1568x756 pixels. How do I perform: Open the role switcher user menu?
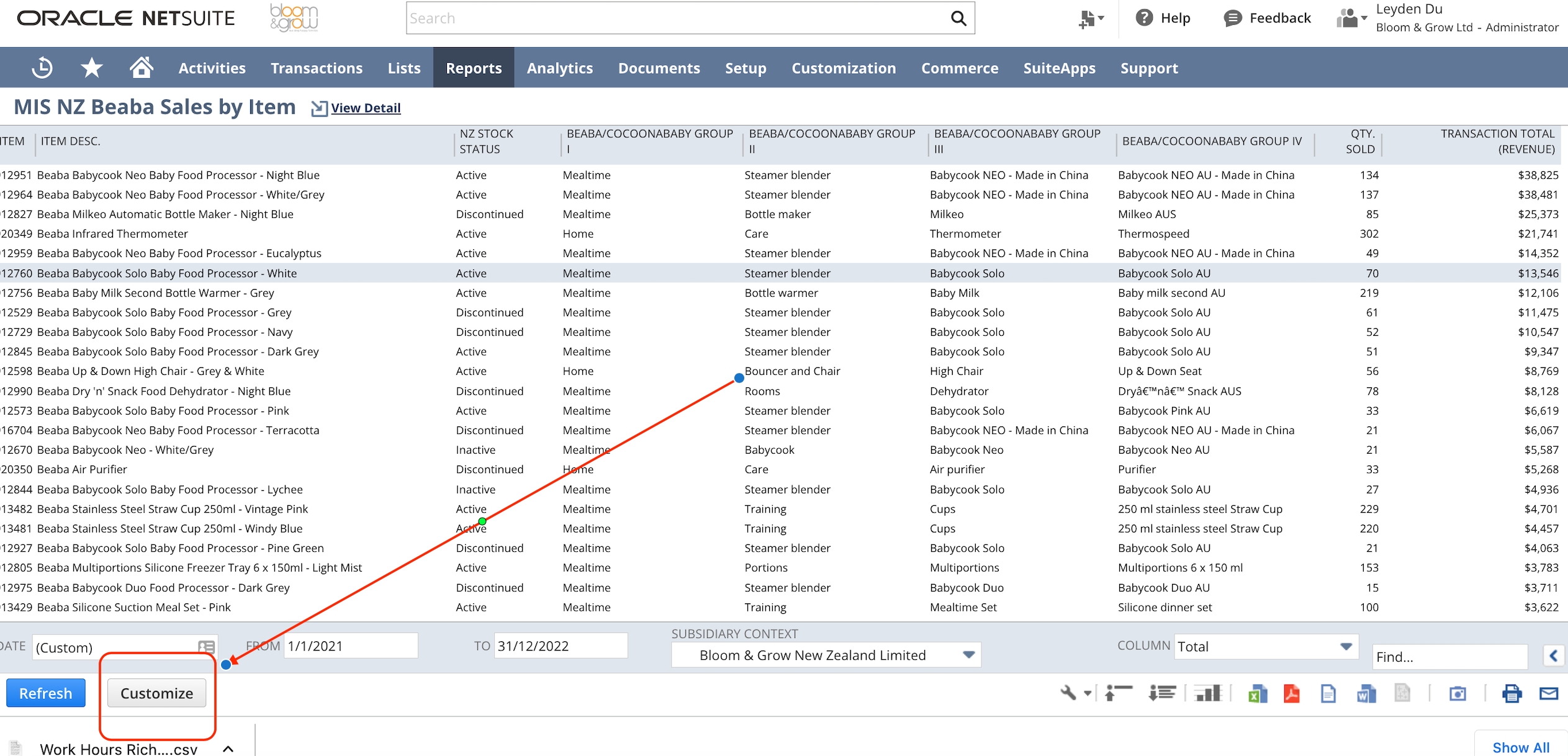coord(1351,18)
